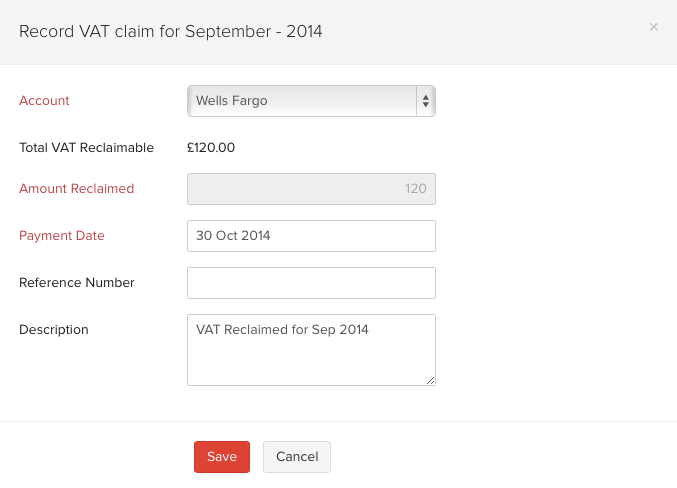Click the Amount Reclaimed label

(77, 189)
